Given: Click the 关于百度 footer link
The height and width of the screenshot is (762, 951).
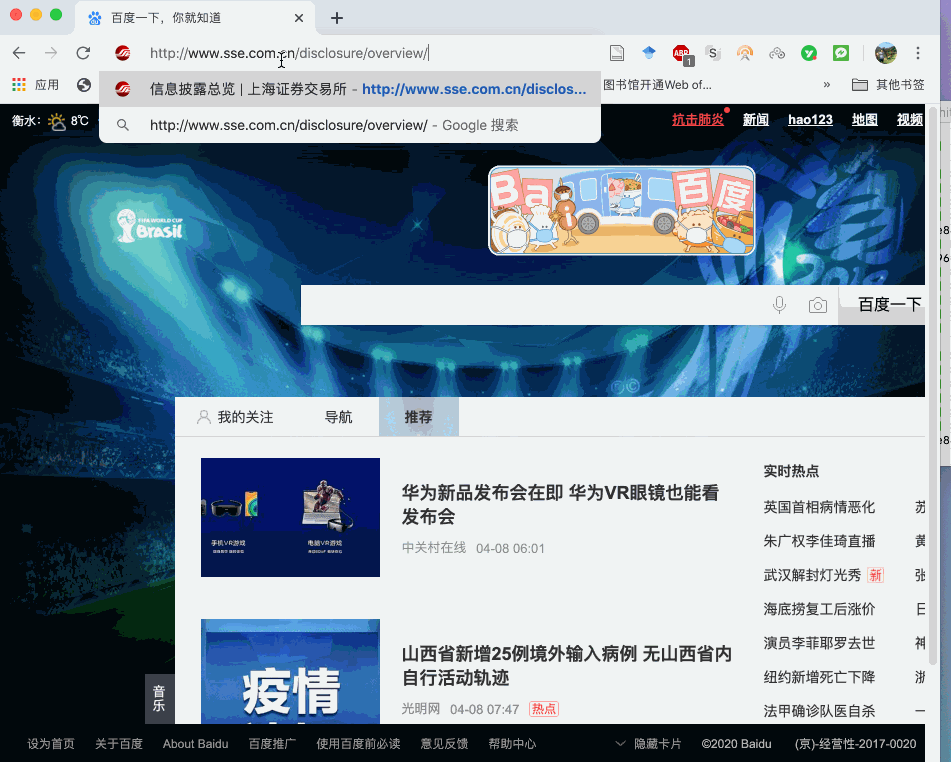Looking at the screenshot, I should tap(119, 744).
